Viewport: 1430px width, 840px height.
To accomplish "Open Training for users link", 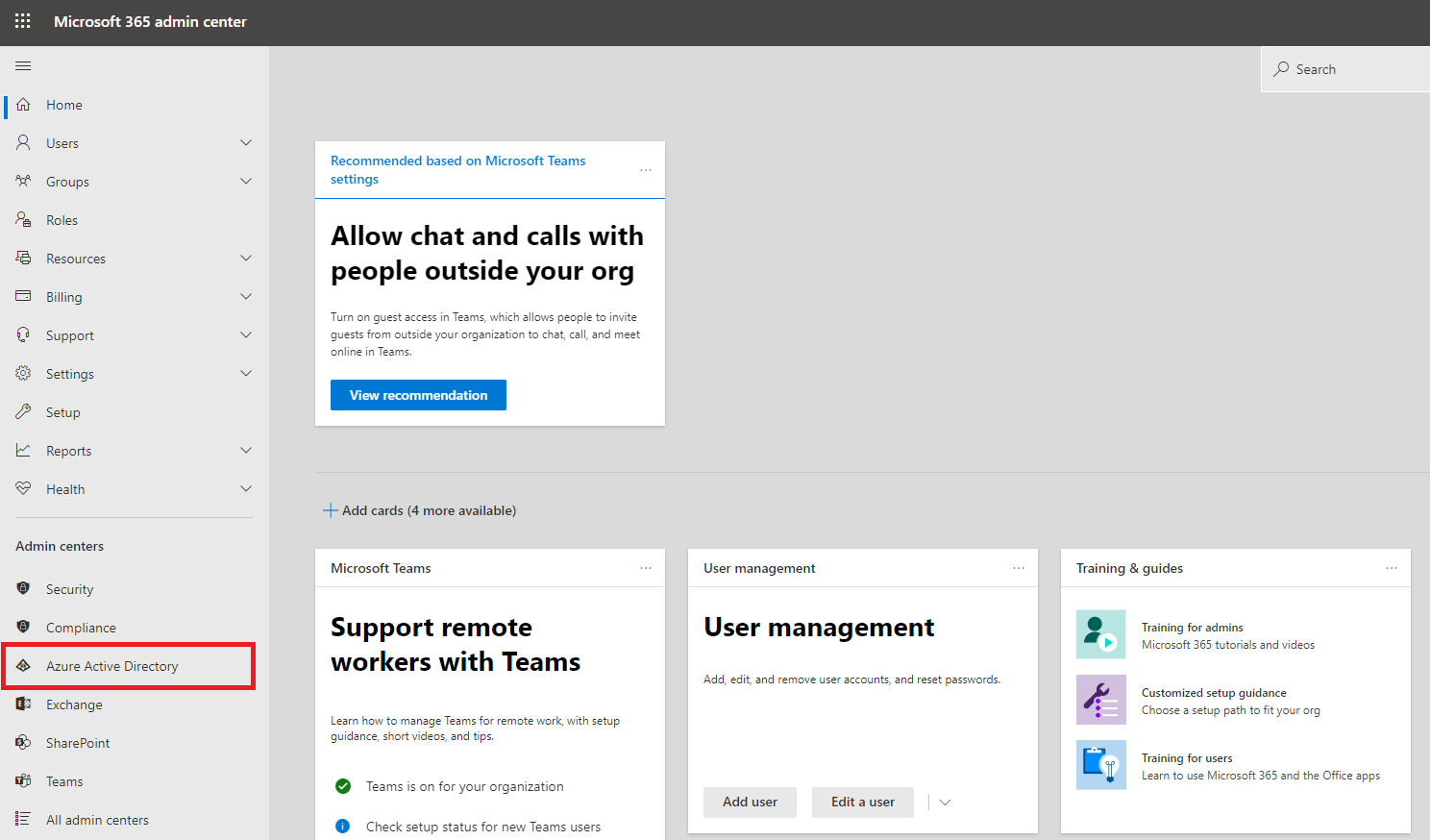I will [1187, 758].
